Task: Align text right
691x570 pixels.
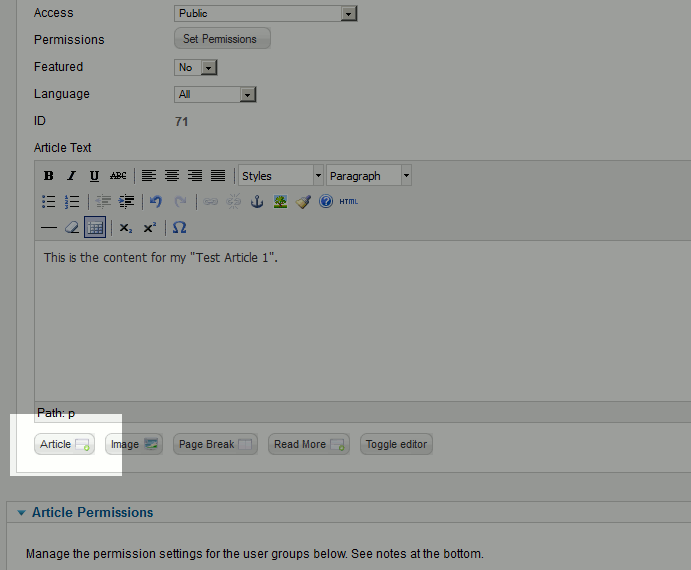Action: coord(195,176)
